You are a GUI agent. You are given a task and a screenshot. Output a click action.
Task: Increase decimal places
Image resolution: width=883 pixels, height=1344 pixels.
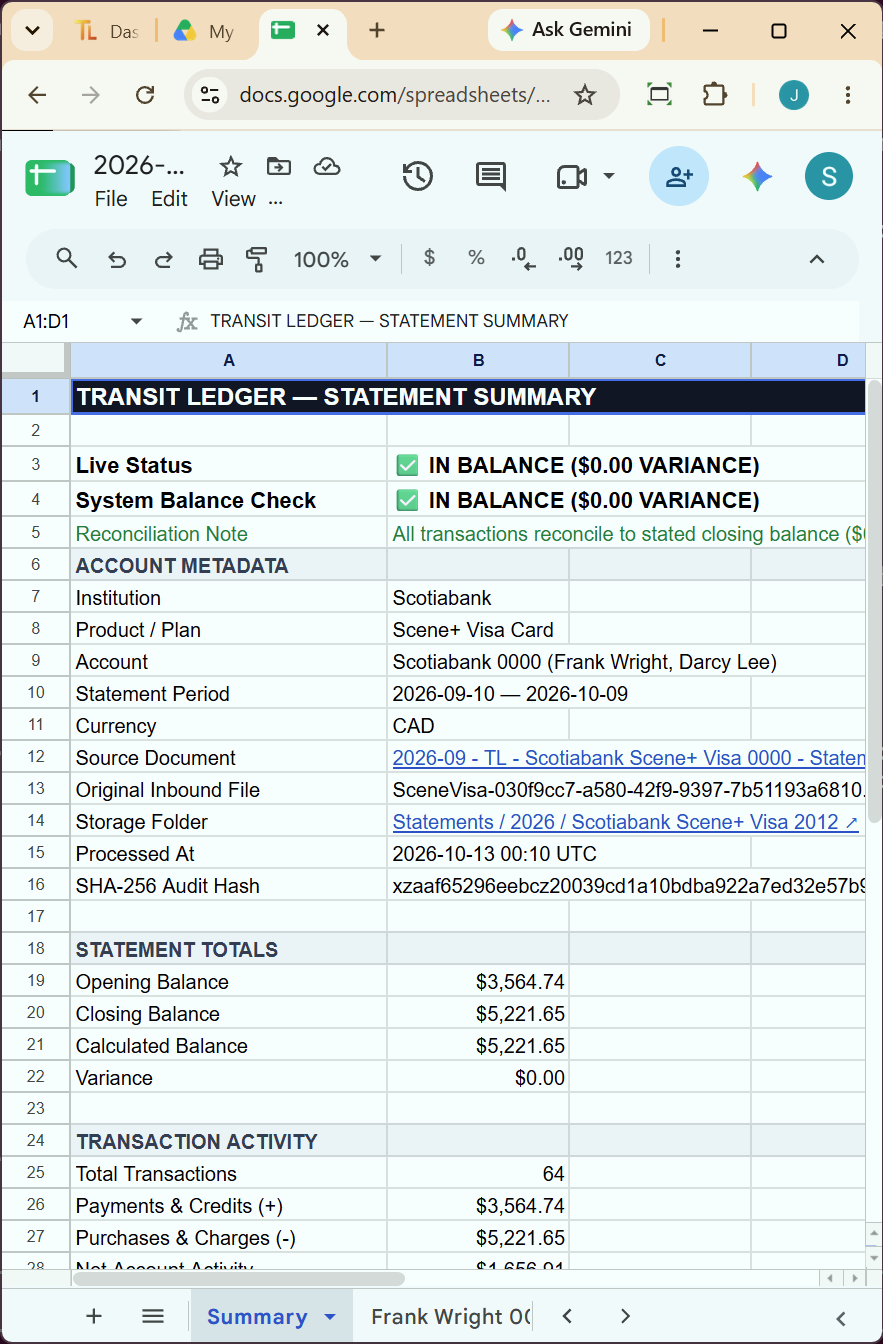tap(571, 258)
